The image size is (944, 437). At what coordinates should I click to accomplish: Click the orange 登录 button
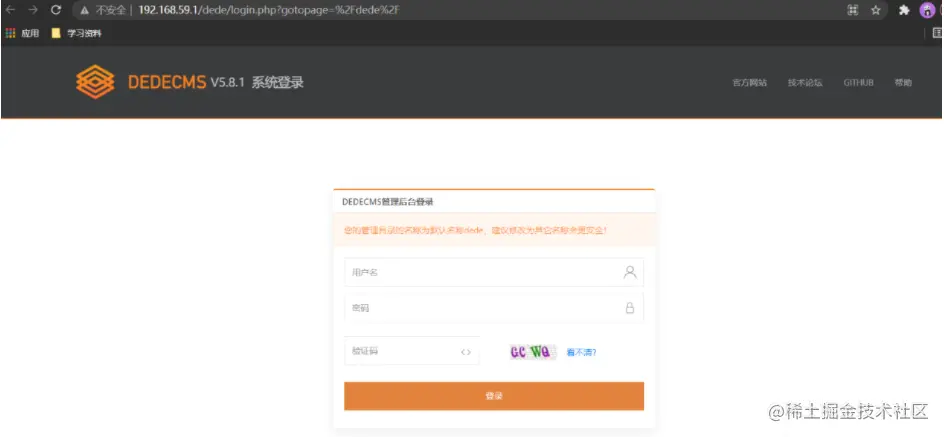point(494,396)
